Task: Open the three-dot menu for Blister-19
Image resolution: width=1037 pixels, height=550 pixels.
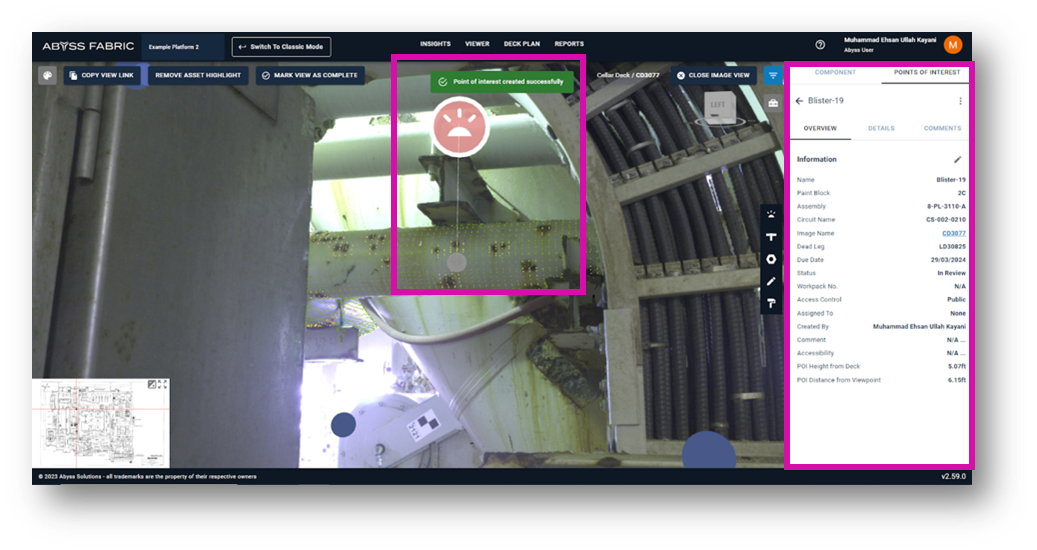Action: pyautogui.click(x=960, y=101)
